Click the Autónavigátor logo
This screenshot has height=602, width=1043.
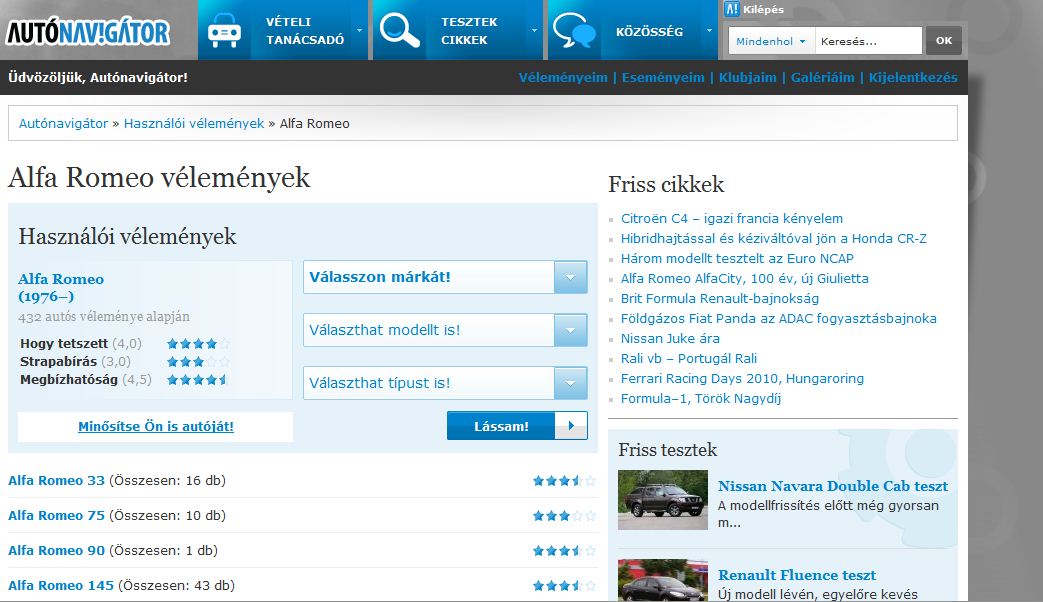(88, 32)
